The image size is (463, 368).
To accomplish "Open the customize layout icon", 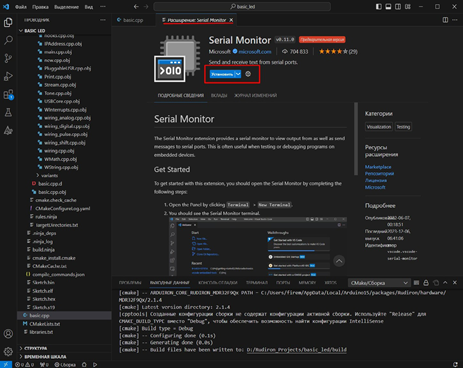I will point(408,7).
